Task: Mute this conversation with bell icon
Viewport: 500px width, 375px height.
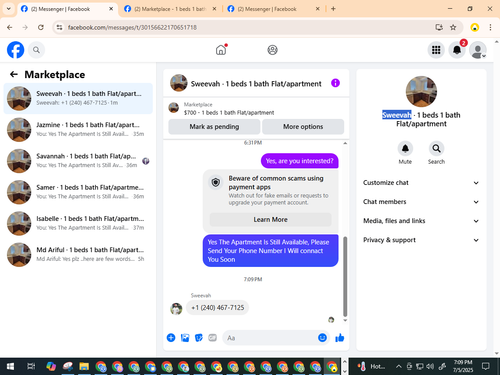Action: [405, 148]
